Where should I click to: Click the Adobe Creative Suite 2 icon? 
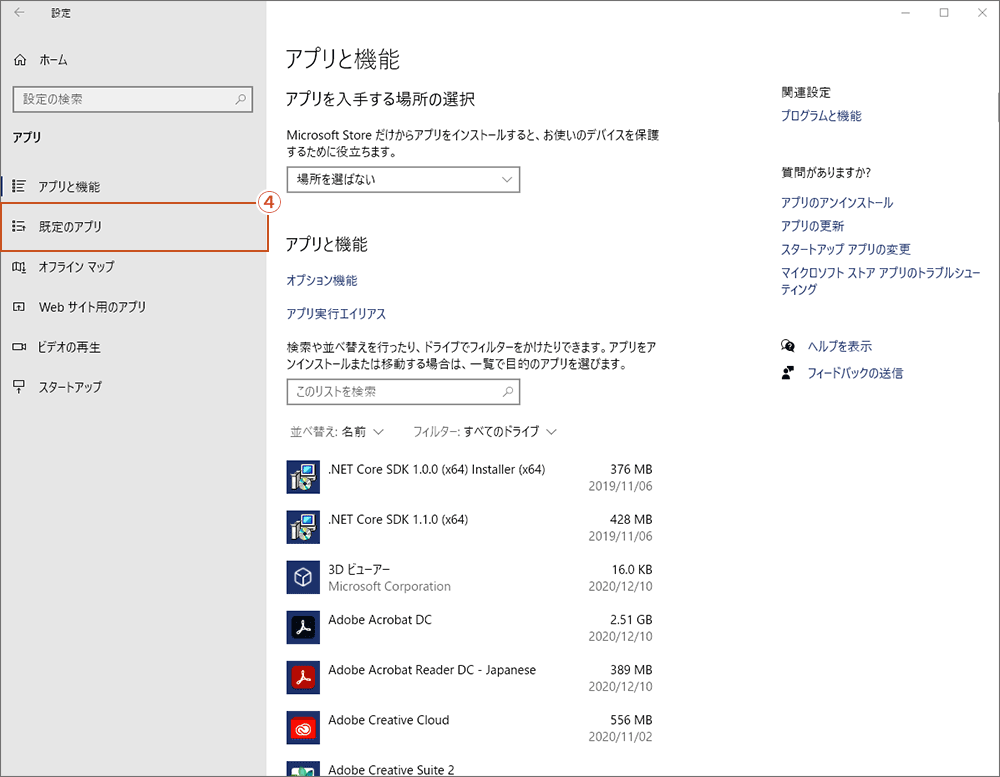(x=303, y=769)
